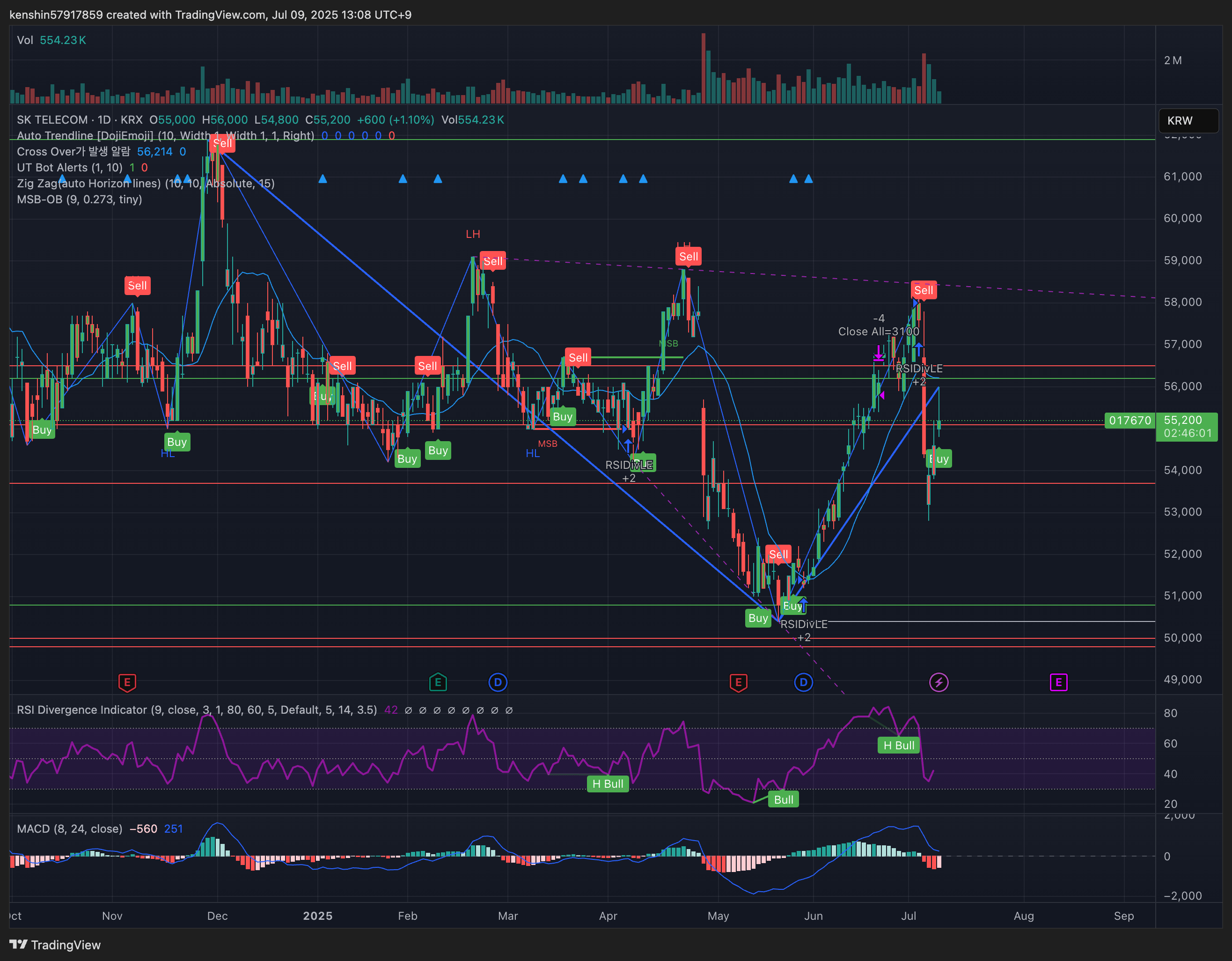Select the MSB-OB indicator legend entry

[80, 199]
